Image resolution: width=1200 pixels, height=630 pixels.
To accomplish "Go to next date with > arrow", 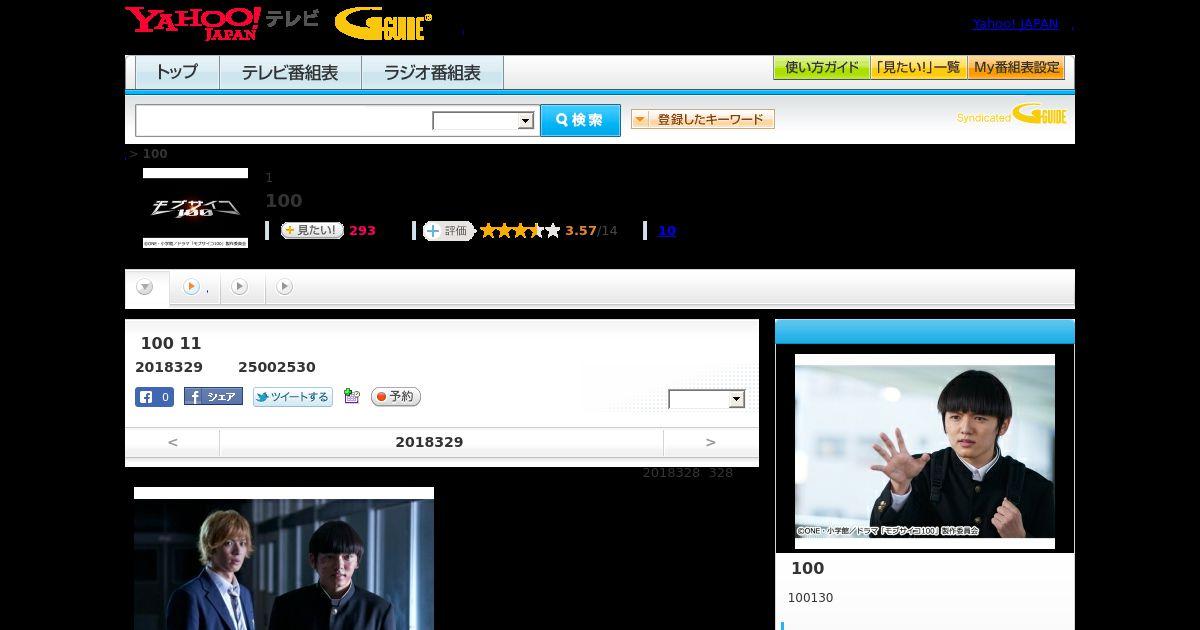I will [711, 442].
